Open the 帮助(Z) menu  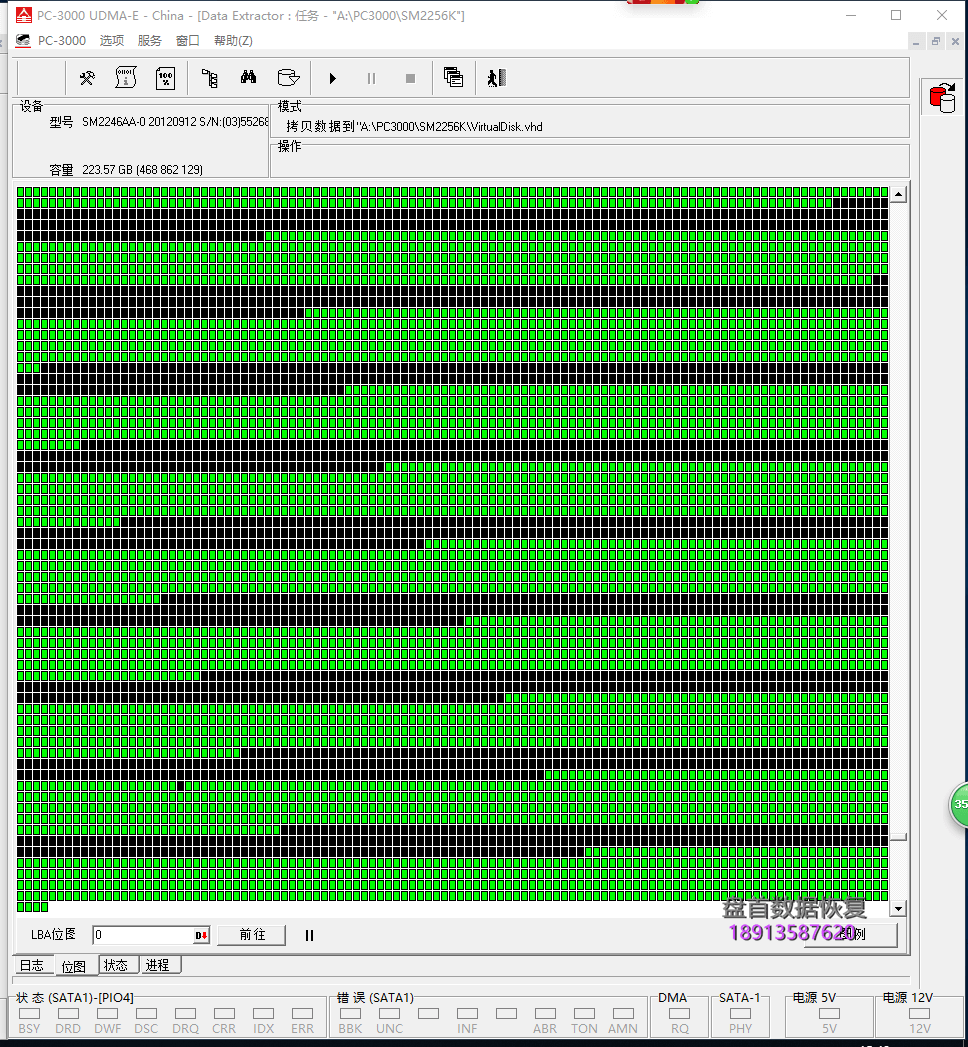[233, 41]
